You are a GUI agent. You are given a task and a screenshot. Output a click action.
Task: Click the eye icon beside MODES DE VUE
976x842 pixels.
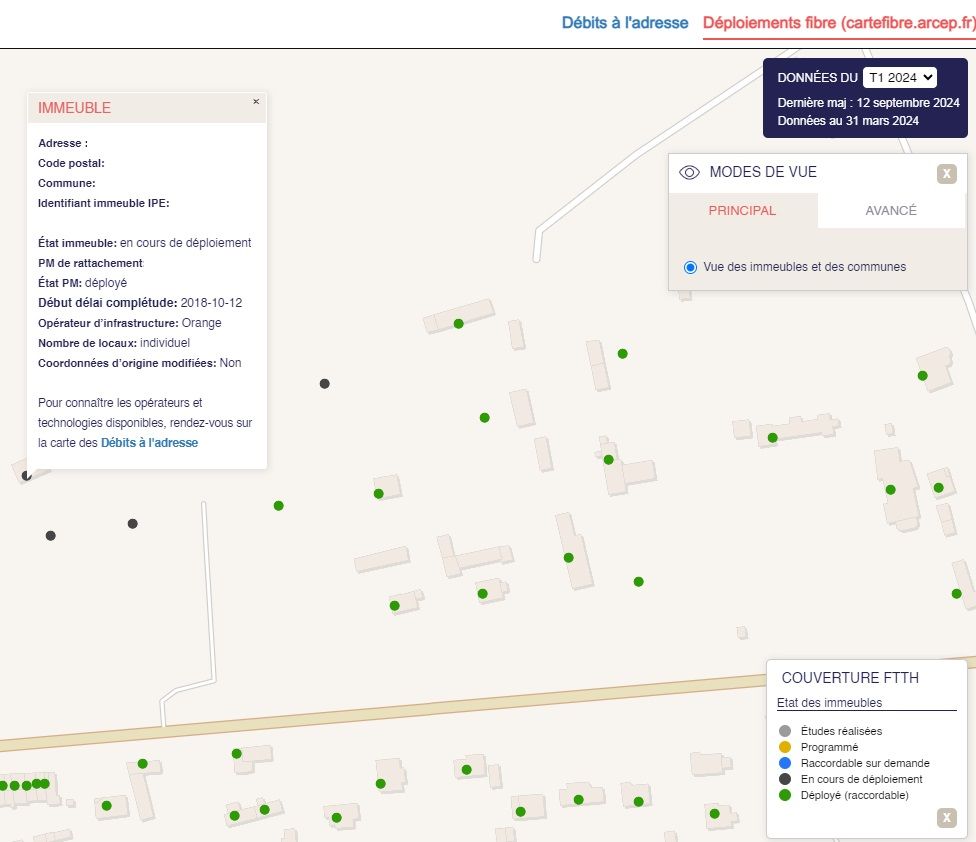(689, 172)
